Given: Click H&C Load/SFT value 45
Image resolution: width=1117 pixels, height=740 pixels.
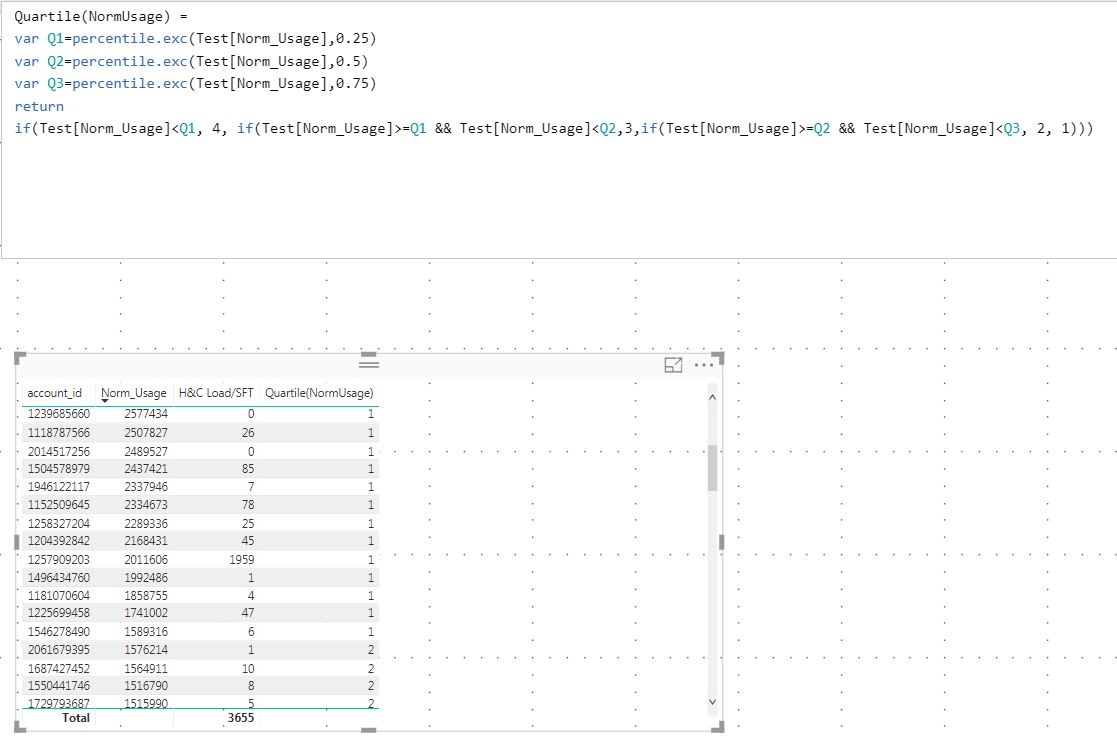Looking at the screenshot, I should 248,541.
